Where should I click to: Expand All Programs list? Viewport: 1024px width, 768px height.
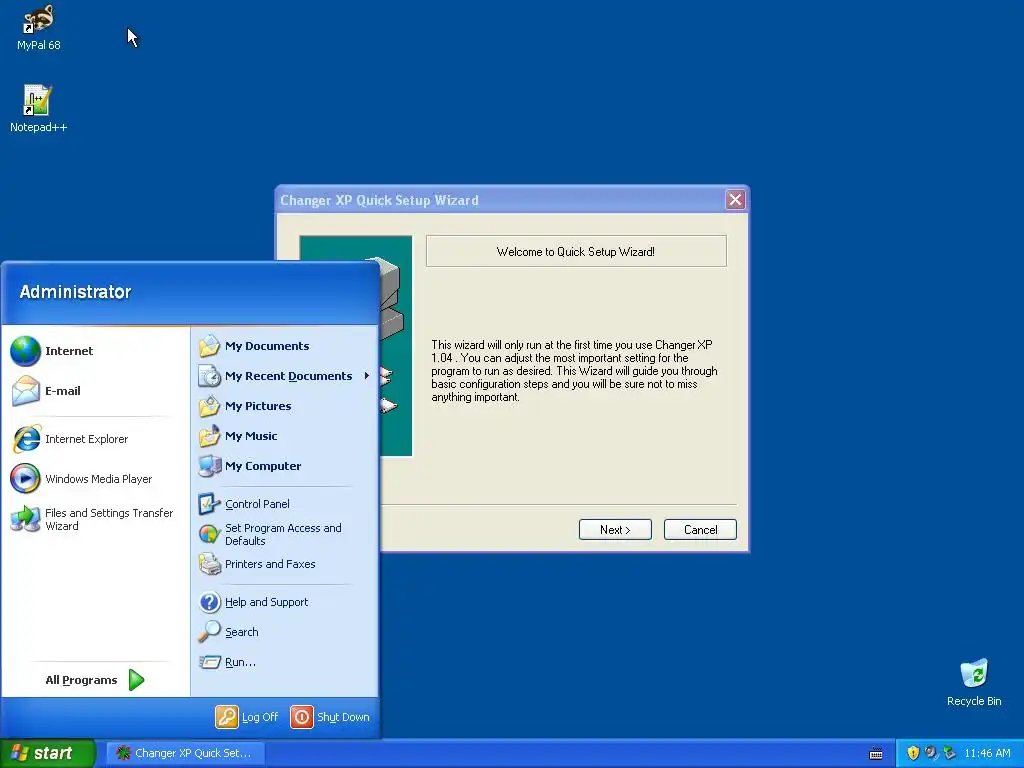click(x=95, y=680)
